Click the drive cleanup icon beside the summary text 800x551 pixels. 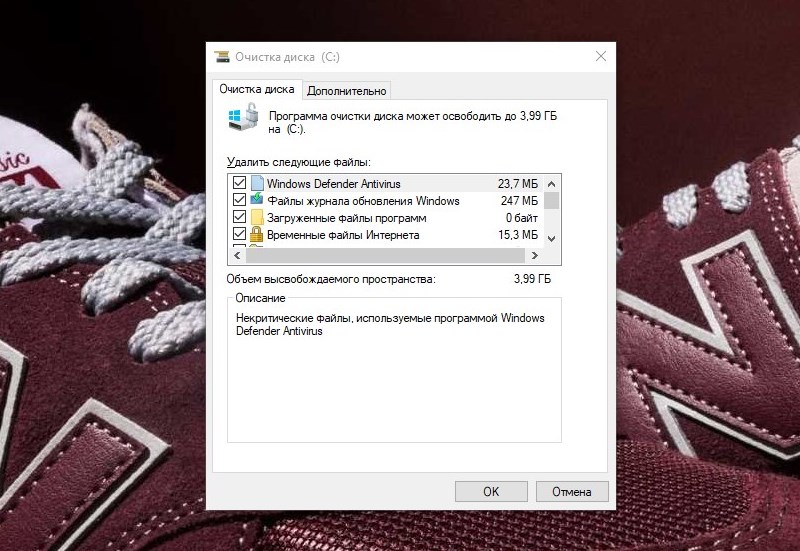pyautogui.click(x=243, y=121)
